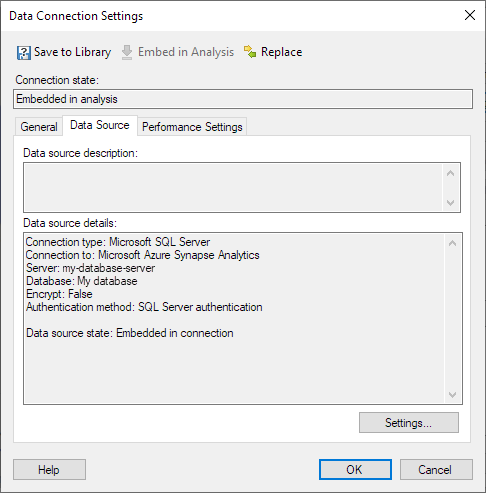This screenshot has height=493, width=486.
Task: Click the details box scroll down arrow
Action: pyautogui.click(x=452, y=395)
